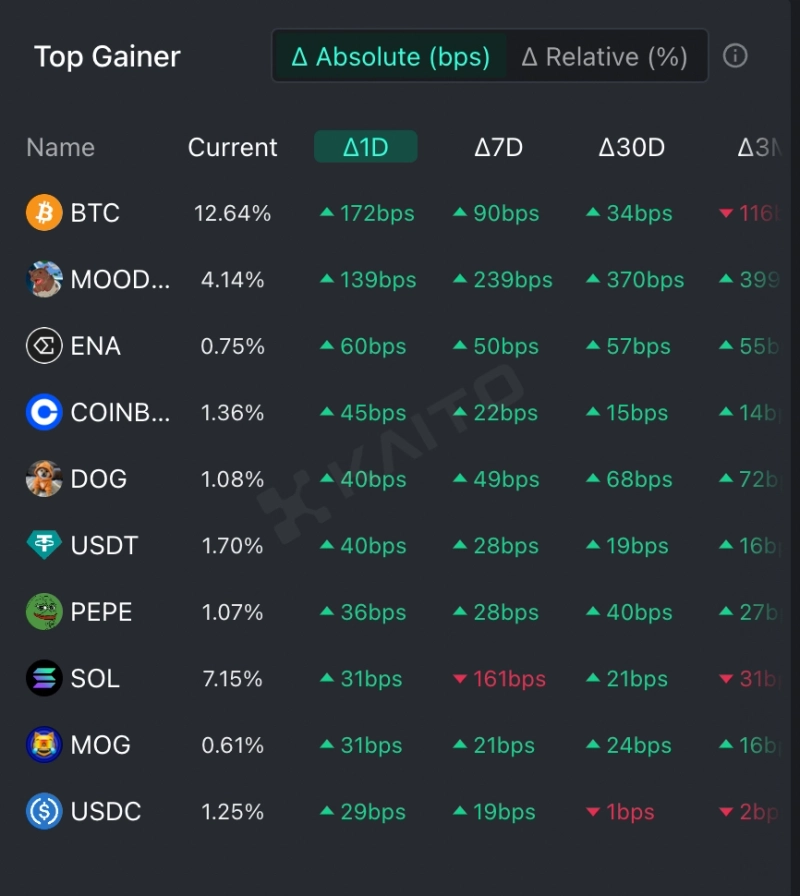
Task: Click the Solana logo icon
Action: pyautogui.click(x=44, y=678)
